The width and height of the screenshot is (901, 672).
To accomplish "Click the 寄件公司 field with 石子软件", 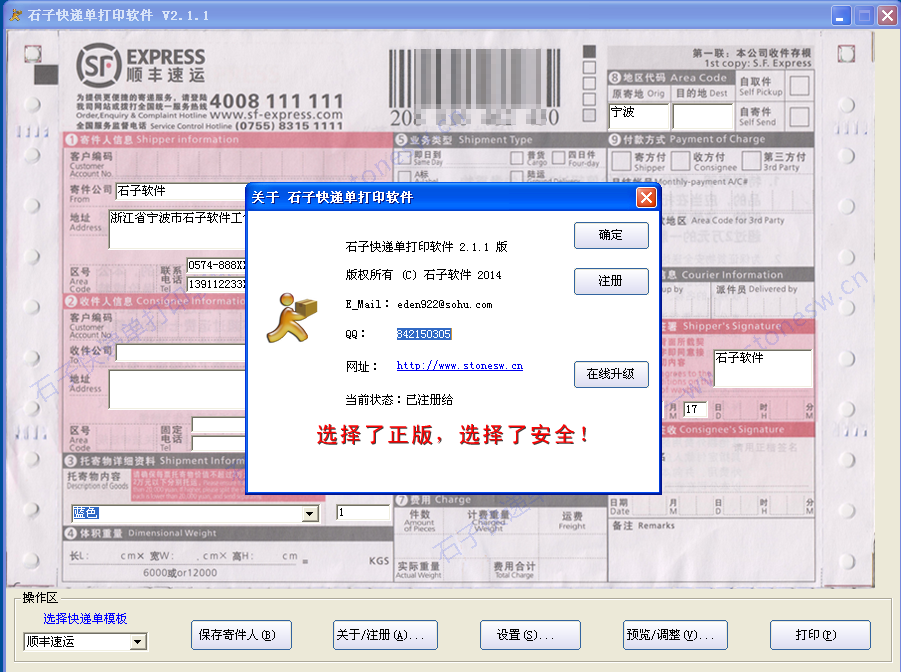I will pyautogui.click(x=181, y=191).
